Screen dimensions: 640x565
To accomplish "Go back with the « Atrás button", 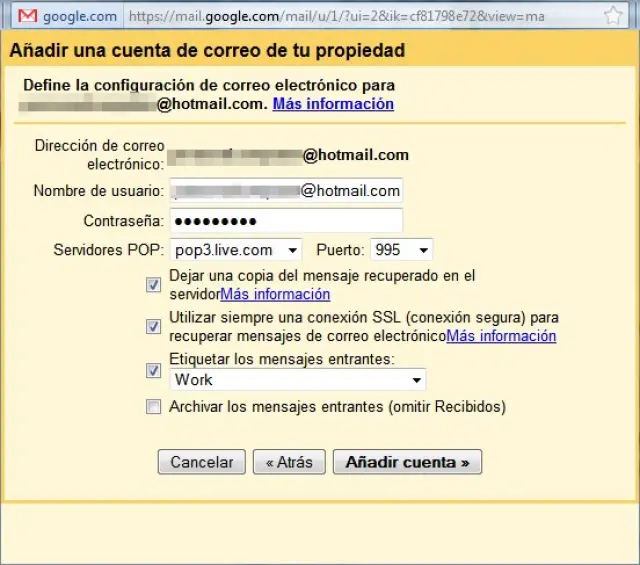I will (289, 462).
